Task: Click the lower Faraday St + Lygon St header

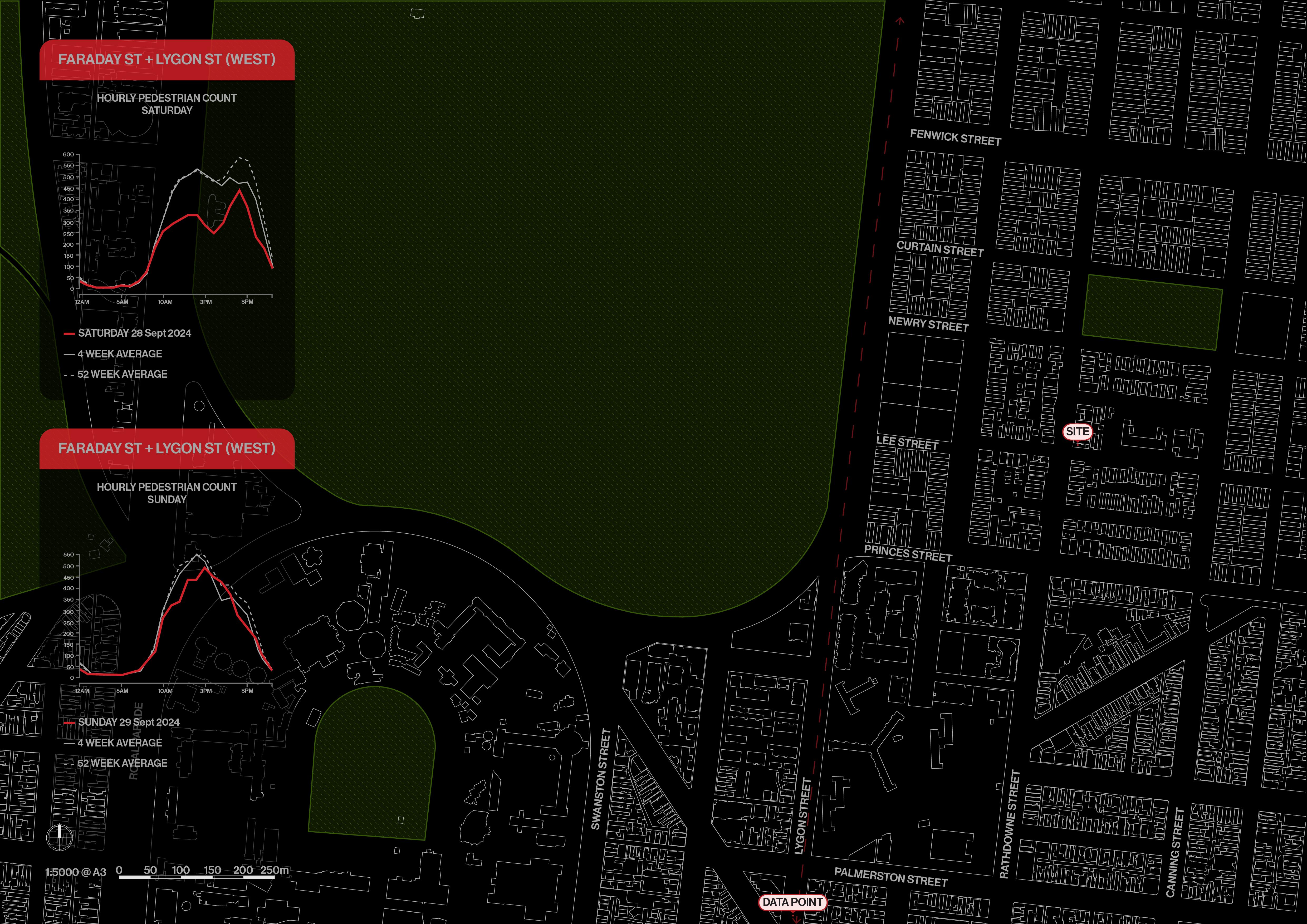Action: [167, 448]
